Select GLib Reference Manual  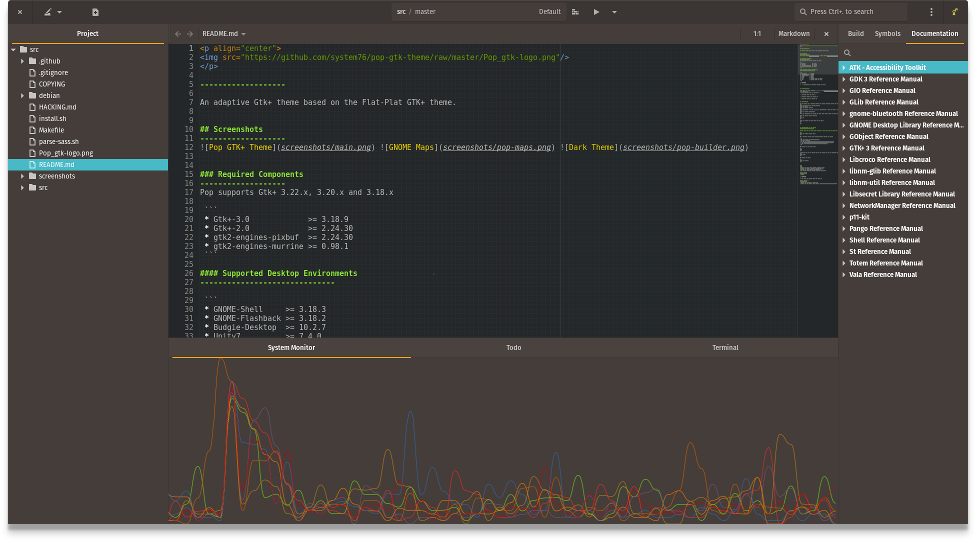click(x=884, y=102)
